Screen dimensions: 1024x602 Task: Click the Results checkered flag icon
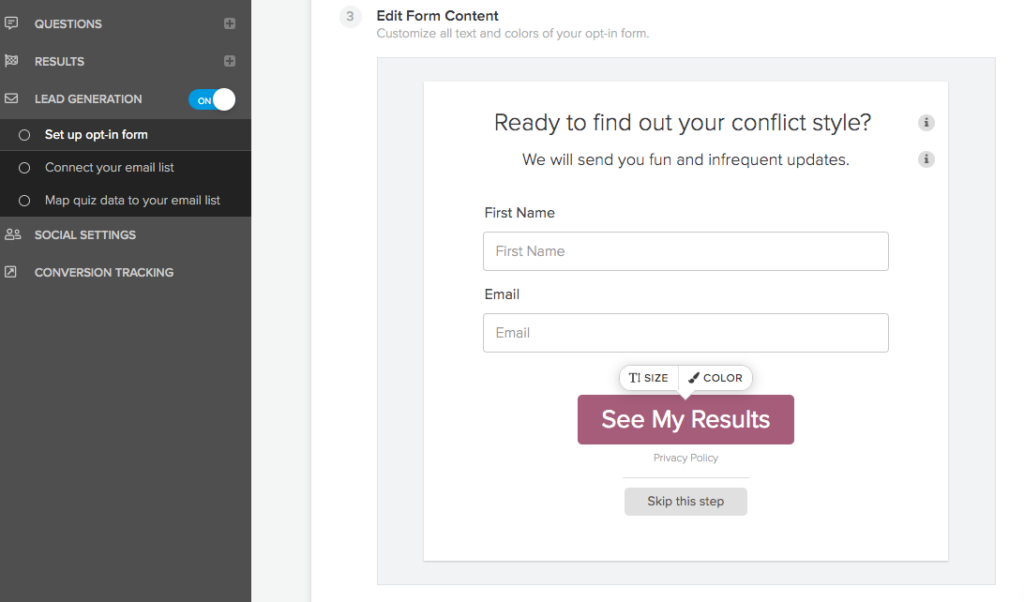point(11,61)
